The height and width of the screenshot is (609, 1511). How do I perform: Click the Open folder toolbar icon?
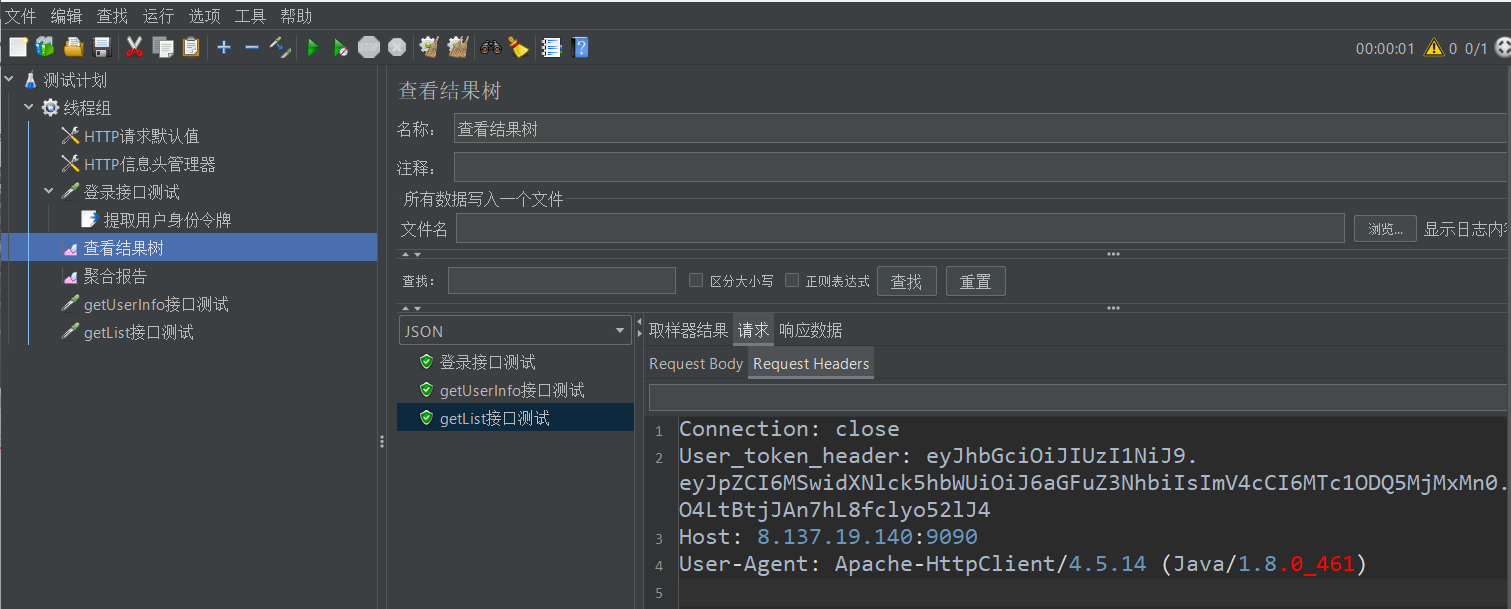[x=73, y=47]
